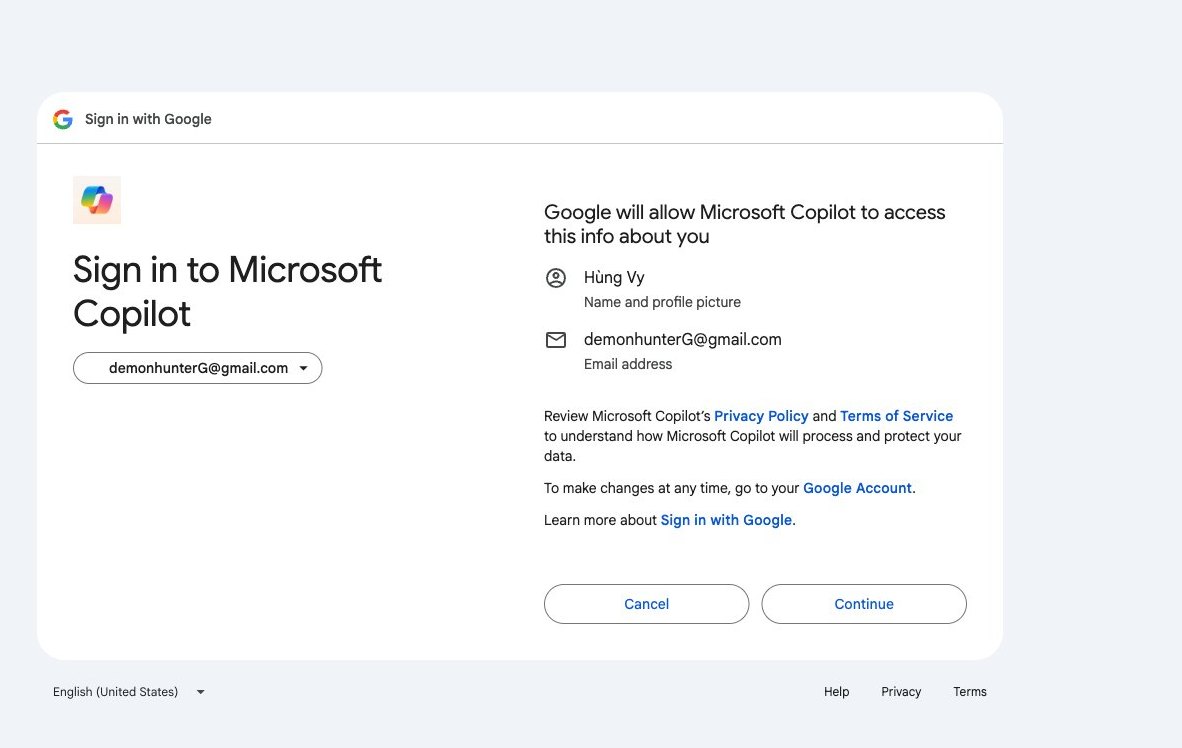The height and width of the screenshot is (748, 1182).
Task: Open the Privacy footer link
Action: 901,691
